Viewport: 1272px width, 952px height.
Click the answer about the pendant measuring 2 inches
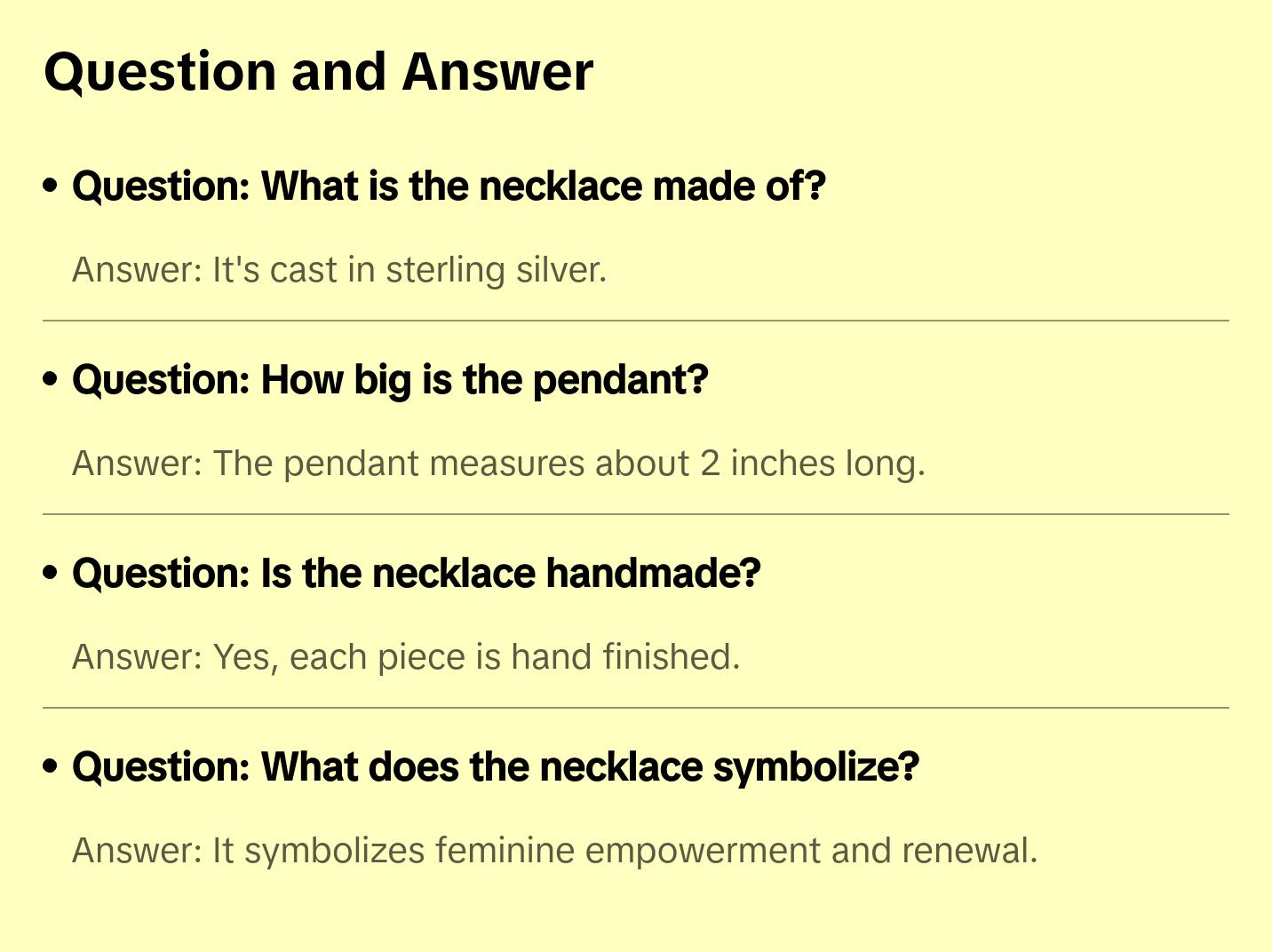coord(498,464)
